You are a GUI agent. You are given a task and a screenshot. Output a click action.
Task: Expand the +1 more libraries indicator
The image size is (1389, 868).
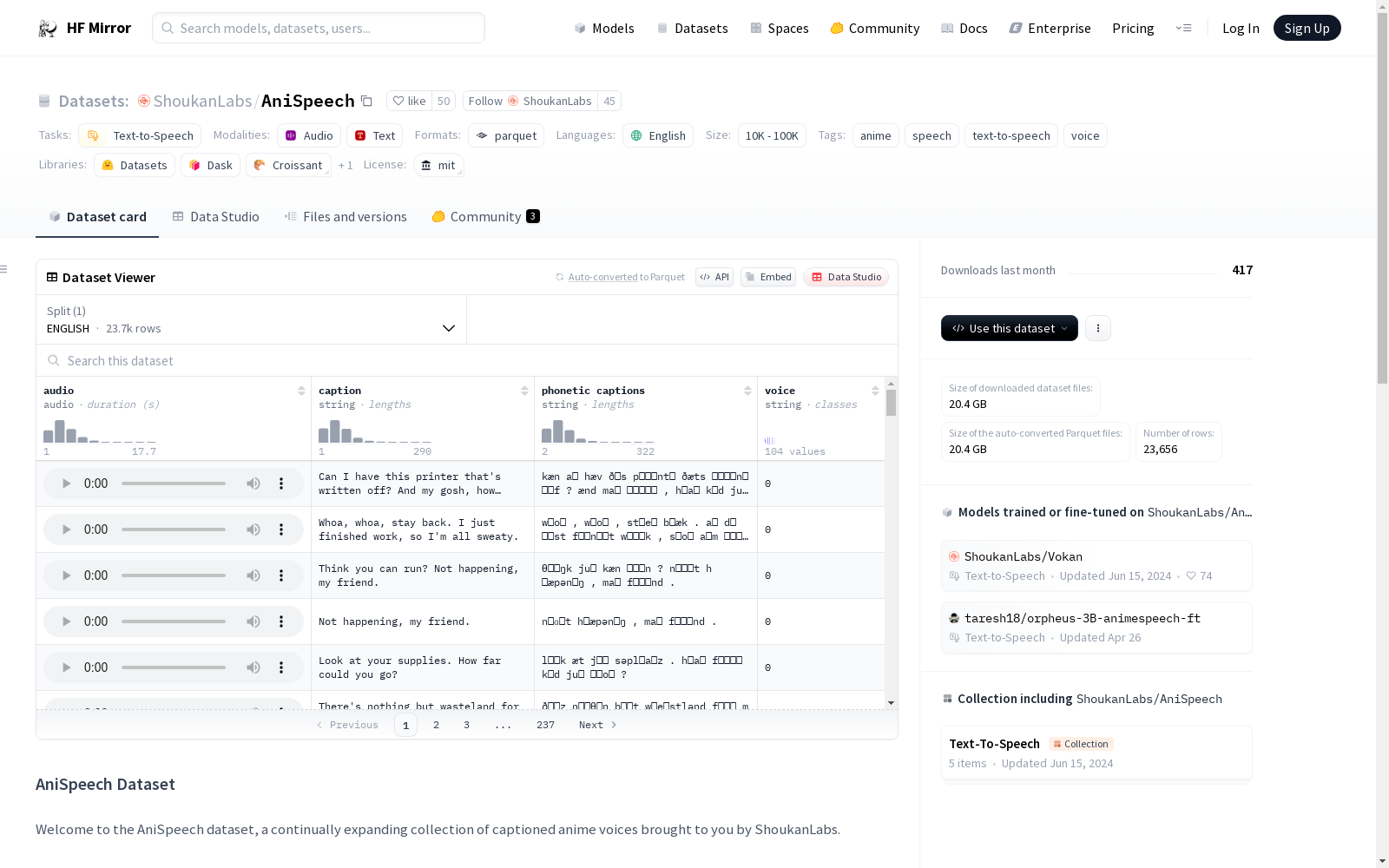(346, 166)
